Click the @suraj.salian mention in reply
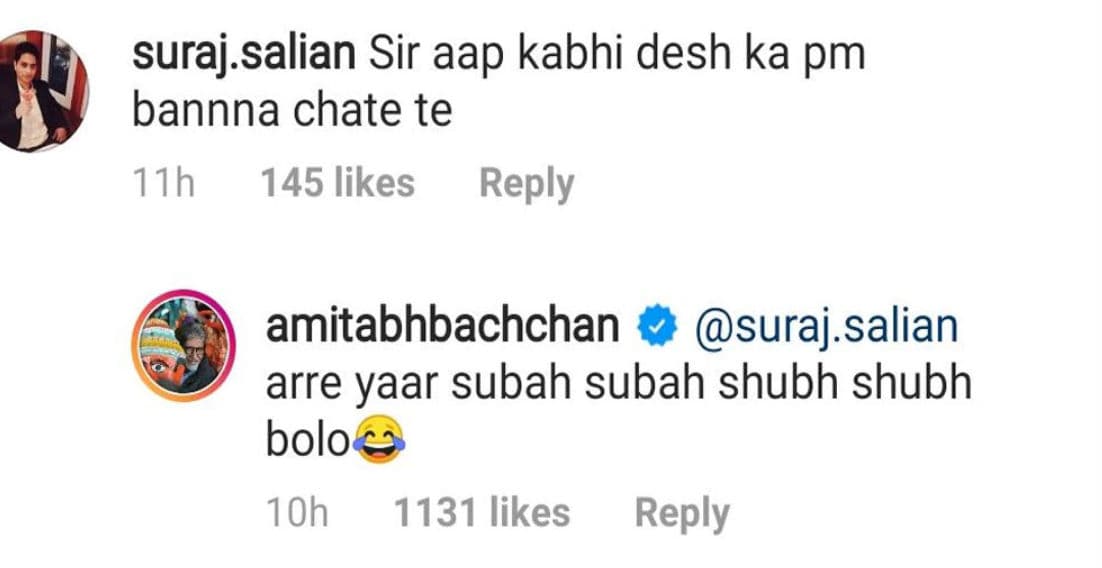1102x568 pixels. click(820, 328)
